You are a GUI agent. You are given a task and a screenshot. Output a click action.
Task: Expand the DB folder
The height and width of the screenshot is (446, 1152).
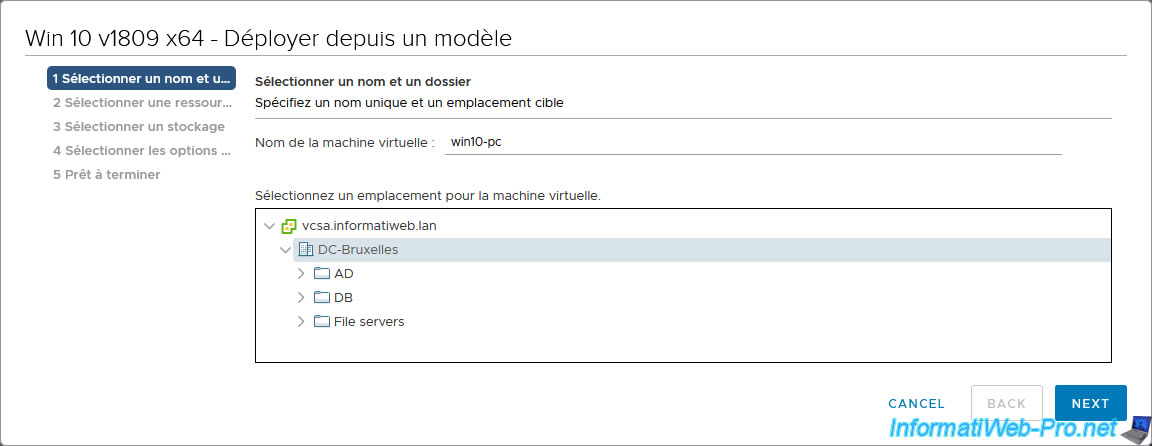pos(301,298)
